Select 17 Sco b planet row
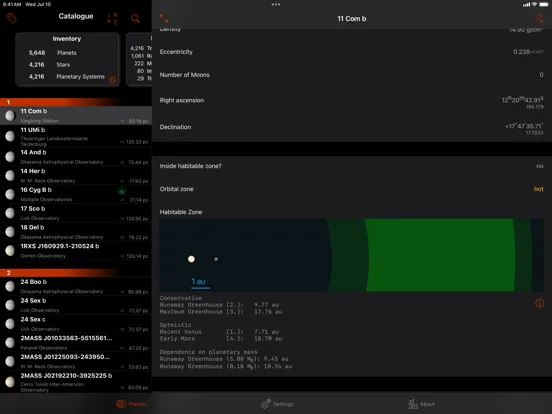The height and width of the screenshot is (414, 552). pyautogui.click(x=76, y=213)
